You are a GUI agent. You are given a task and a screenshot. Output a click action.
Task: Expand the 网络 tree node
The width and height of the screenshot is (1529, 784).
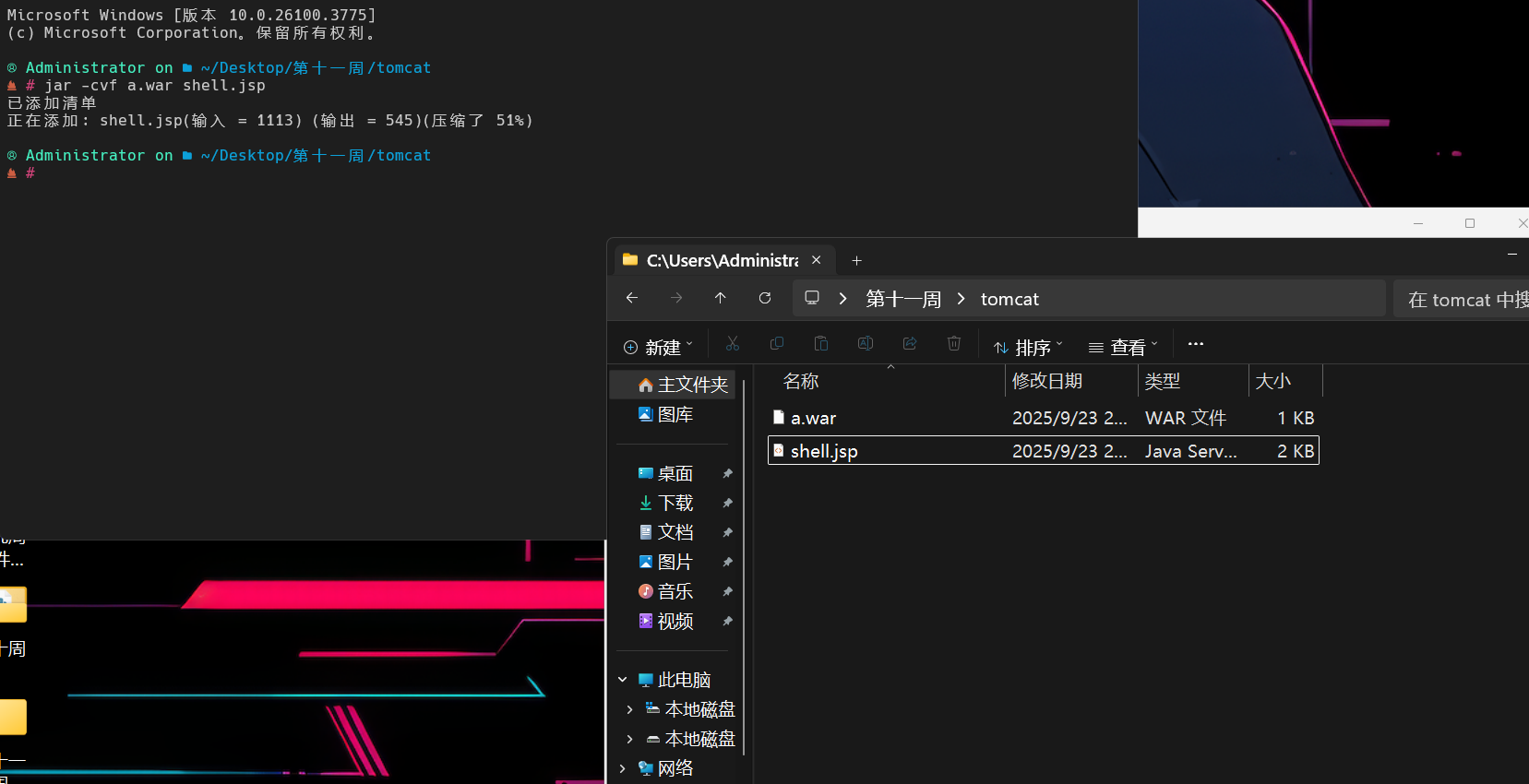point(623,768)
